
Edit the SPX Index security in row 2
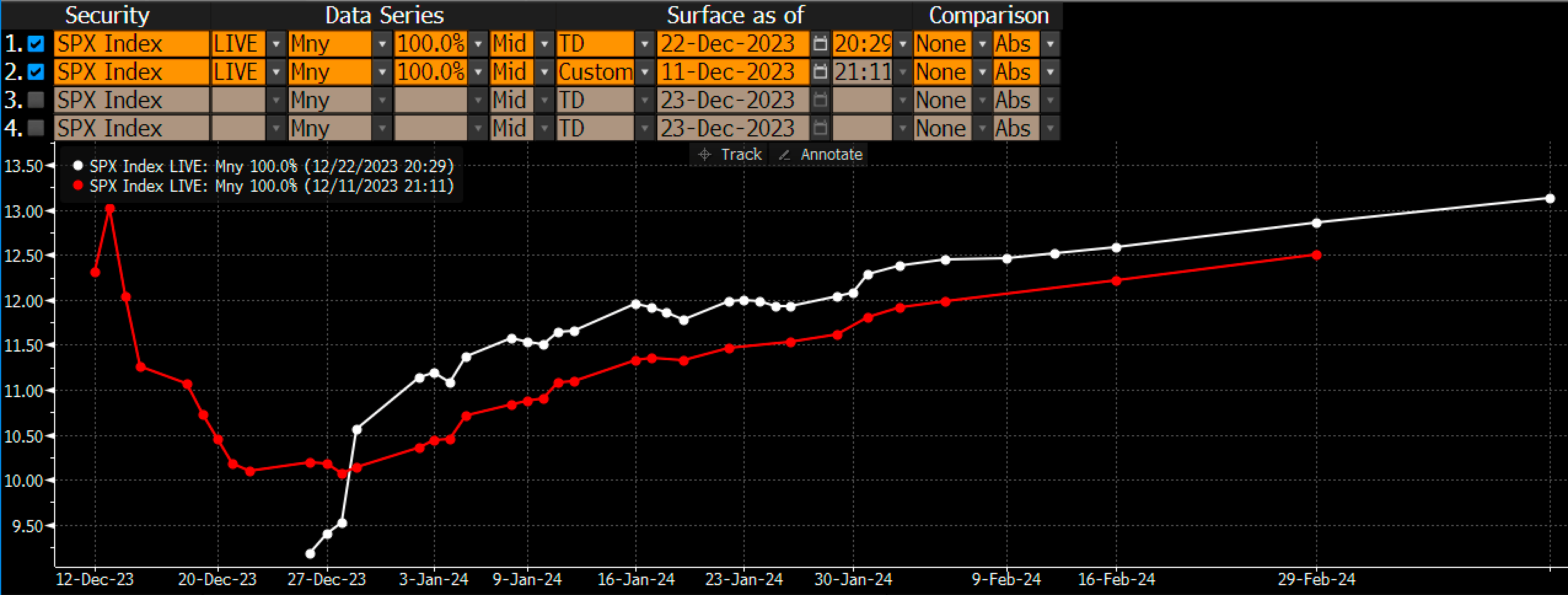pyautogui.click(x=131, y=72)
